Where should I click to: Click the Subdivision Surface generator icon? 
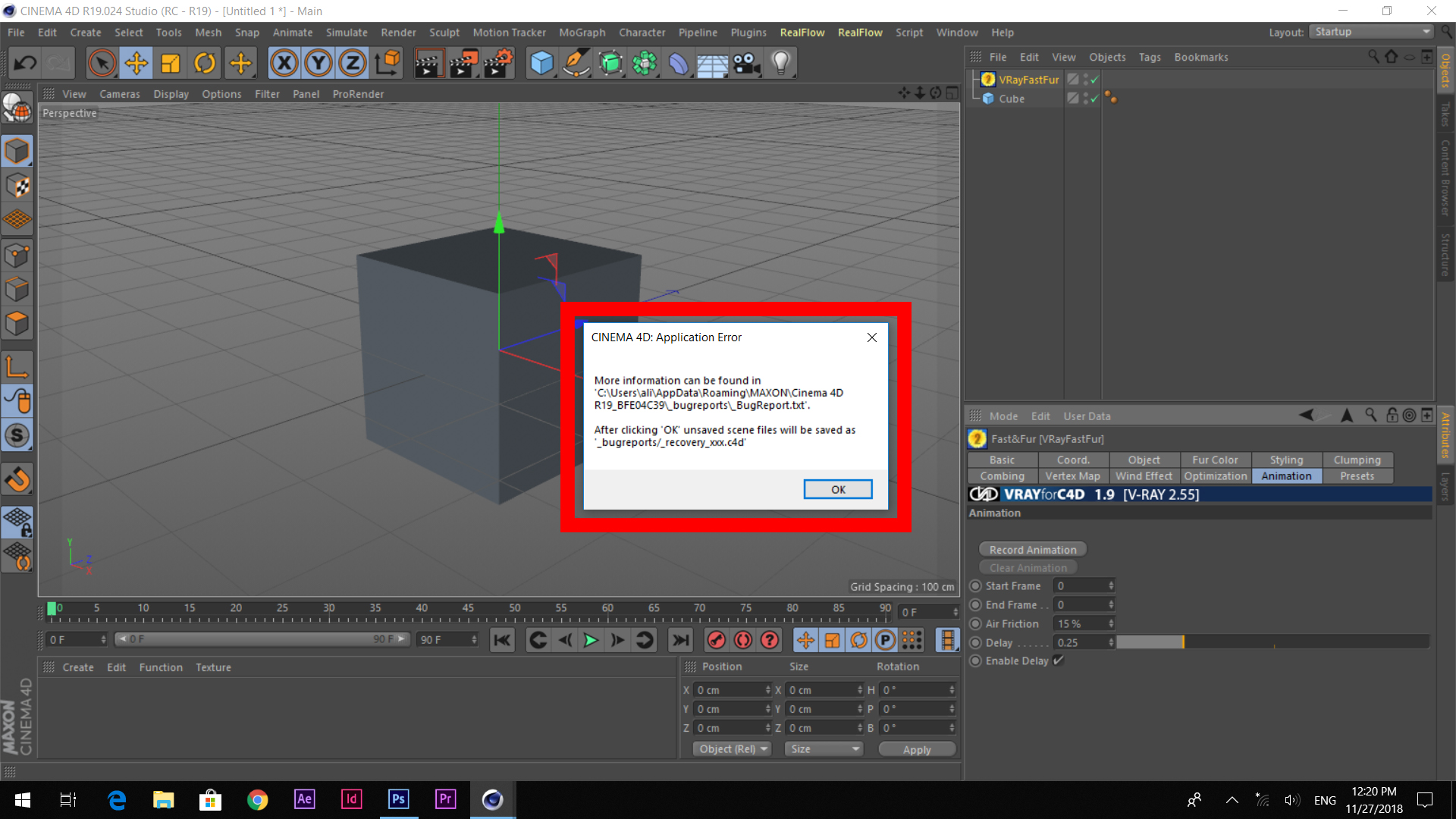pyautogui.click(x=610, y=64)
